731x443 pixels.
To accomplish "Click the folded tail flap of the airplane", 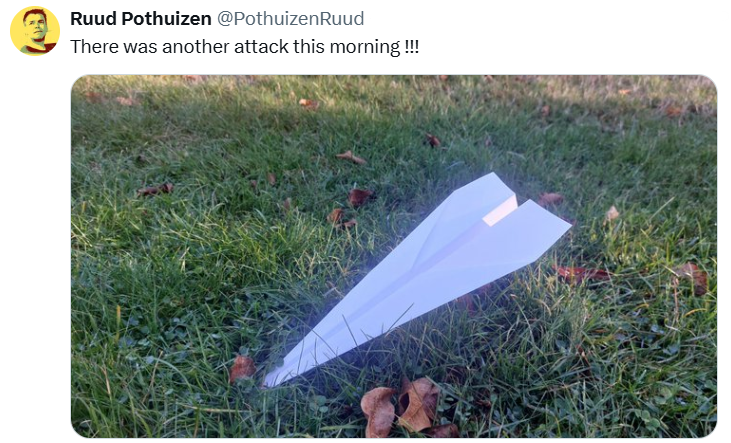I will point(500,211).
